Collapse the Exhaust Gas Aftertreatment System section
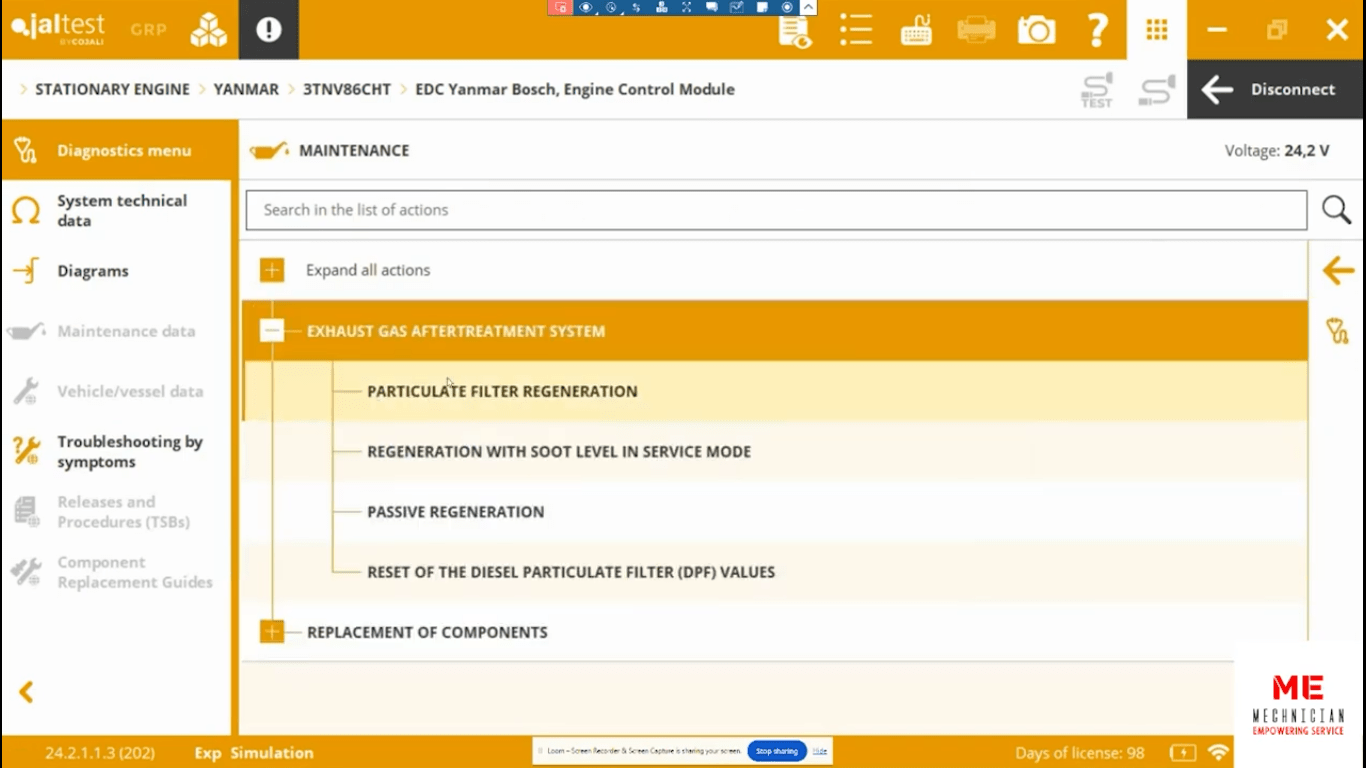The width and height of the screenshot is (1366, 768). coord(271,330)
